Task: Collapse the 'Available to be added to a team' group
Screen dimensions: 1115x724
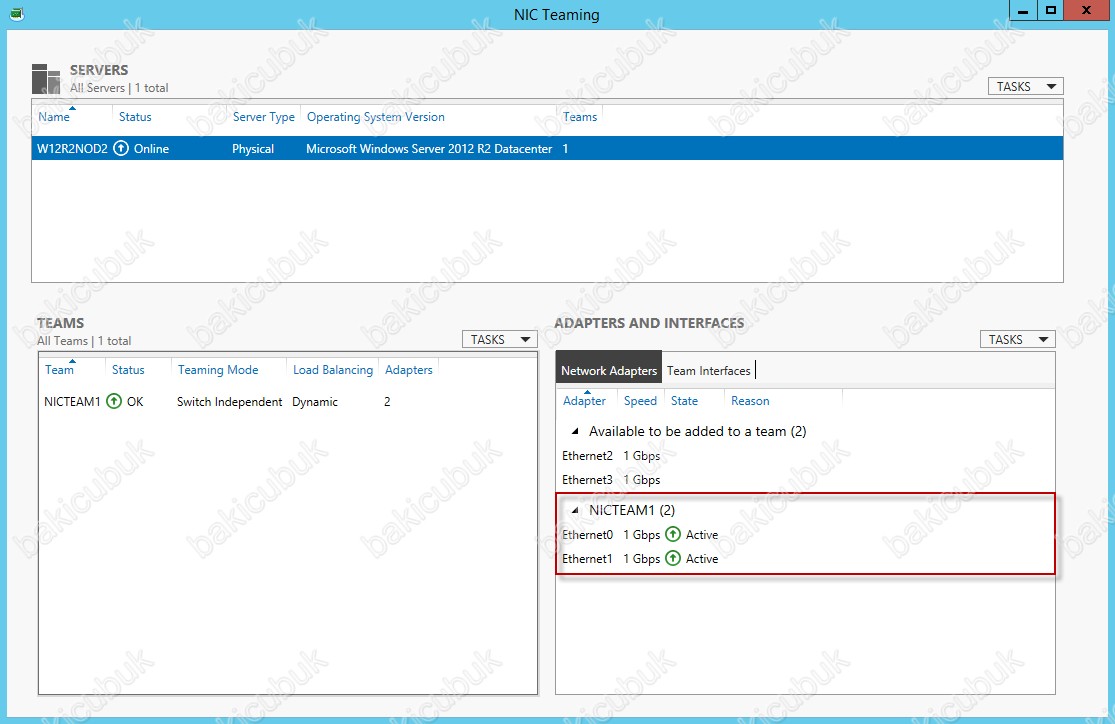Action: pyautogui.click(x=575, y=431)
